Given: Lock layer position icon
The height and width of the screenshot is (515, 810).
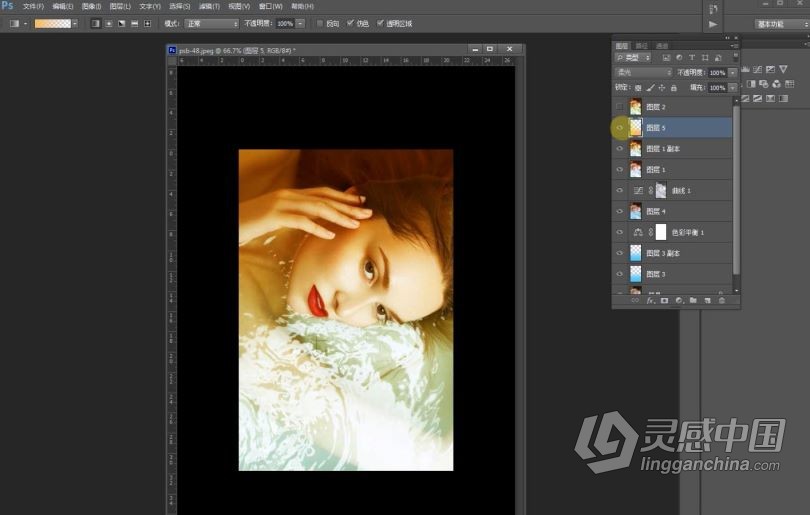Looking at the screenshot, I should click(662, 88).
